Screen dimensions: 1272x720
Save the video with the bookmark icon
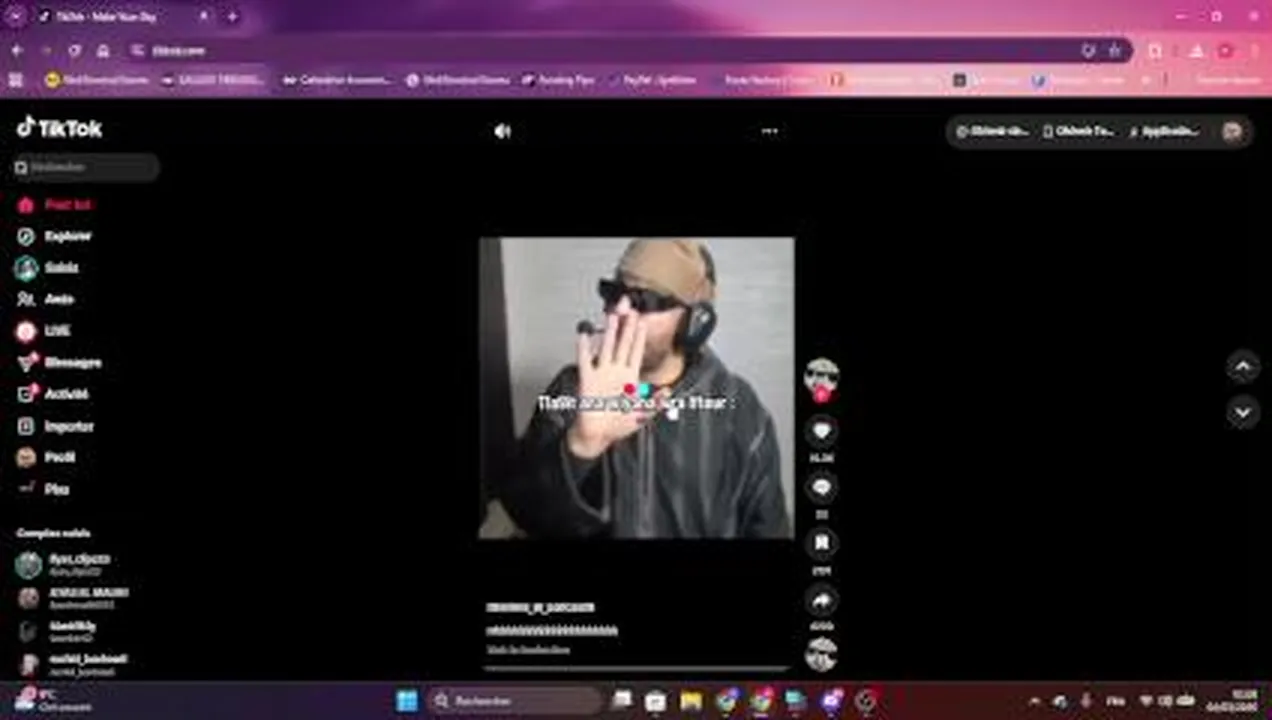(821, 543)
